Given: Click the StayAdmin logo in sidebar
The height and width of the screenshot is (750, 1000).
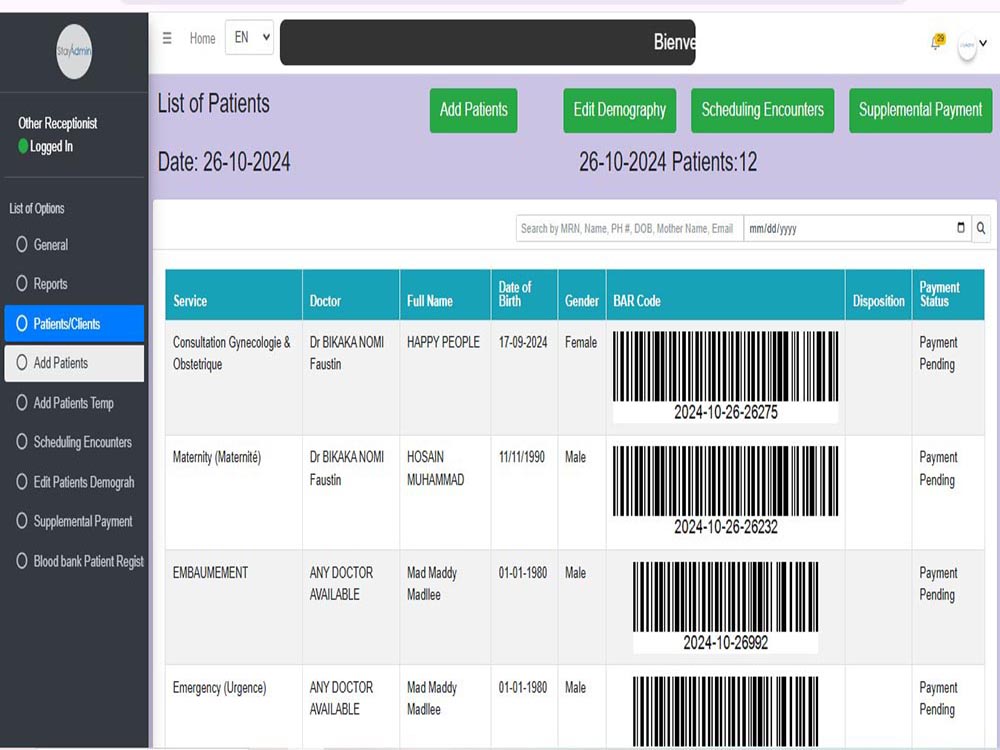Looking at the screenshot, I should [74, 51].
